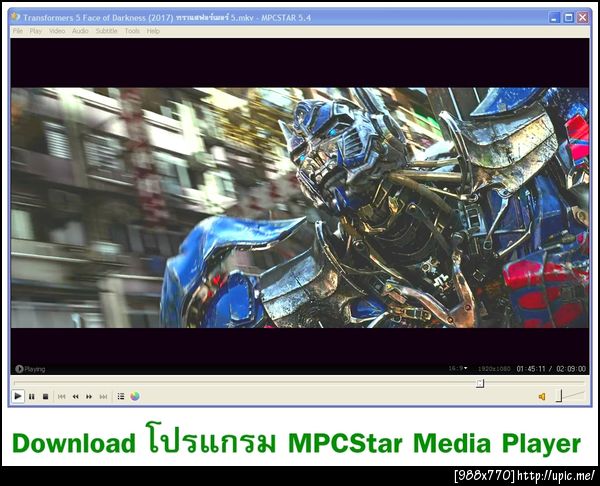The height and width of the screenshot is (486, 600).
Task: Maximize the MPCSTAR window
Action: pos(569,17)
